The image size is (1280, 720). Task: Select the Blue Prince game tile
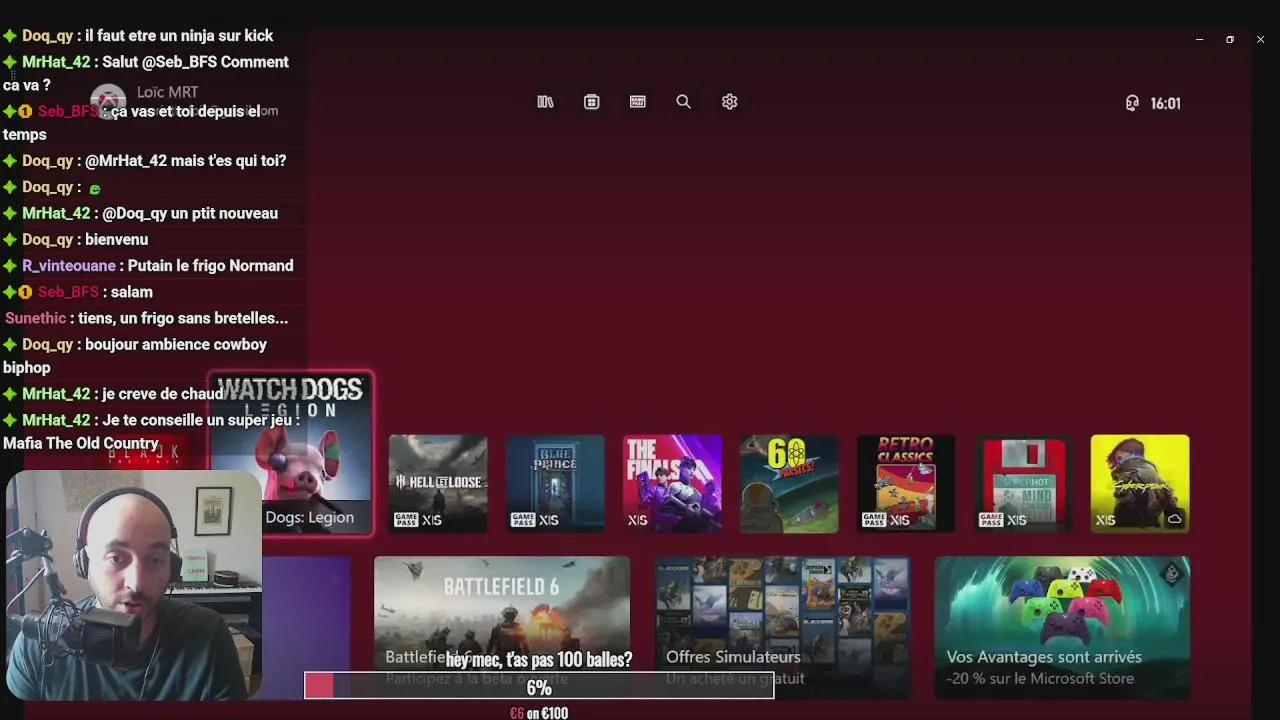click(555, 483)
